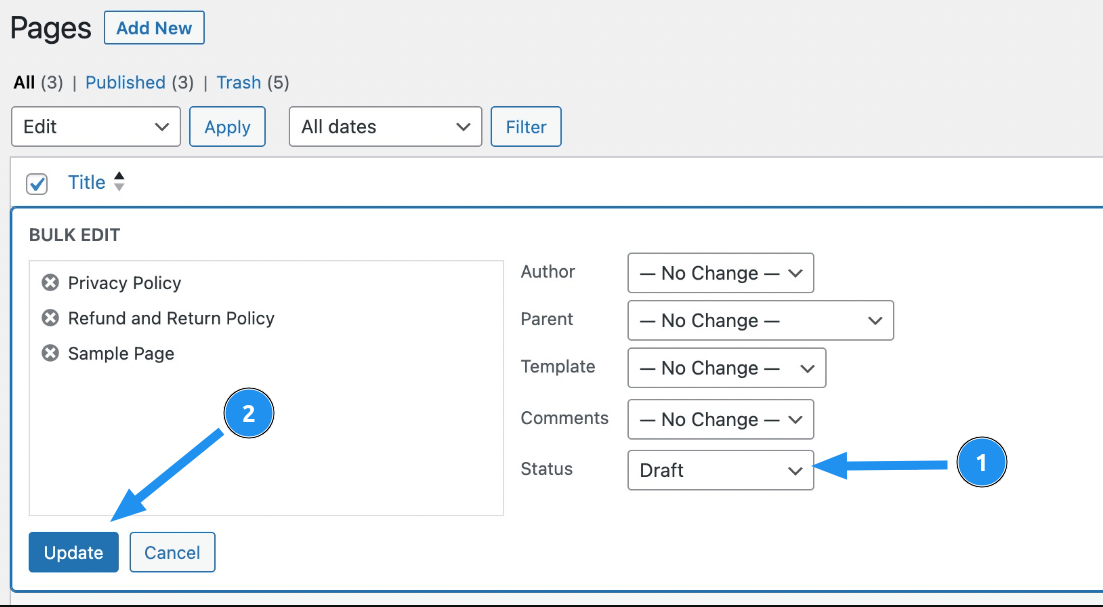Click the Filter button
Viewport: 1103px width, 607px height.
(526, 127)
